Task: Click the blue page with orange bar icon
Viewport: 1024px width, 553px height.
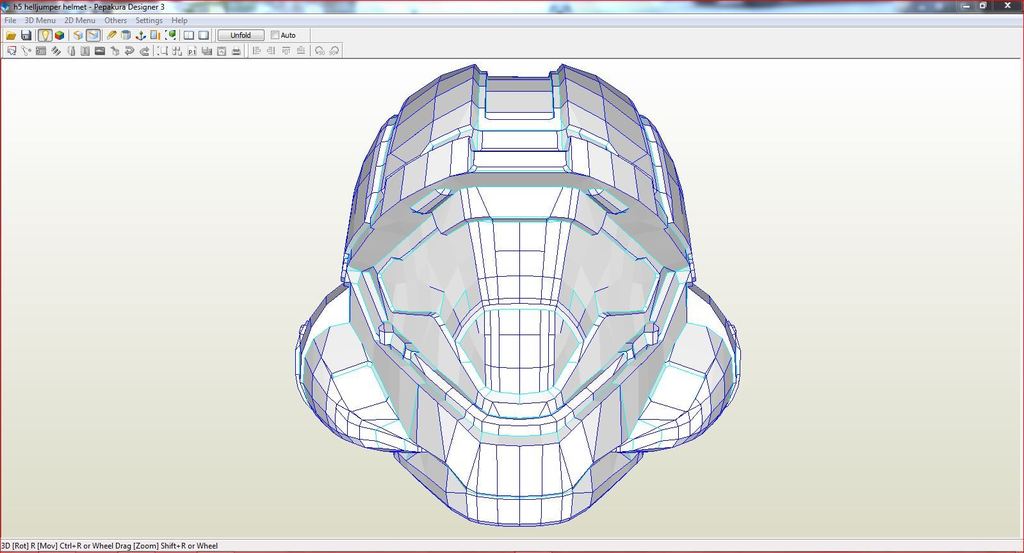Action: pyautogui.click(x=155, y=35)
